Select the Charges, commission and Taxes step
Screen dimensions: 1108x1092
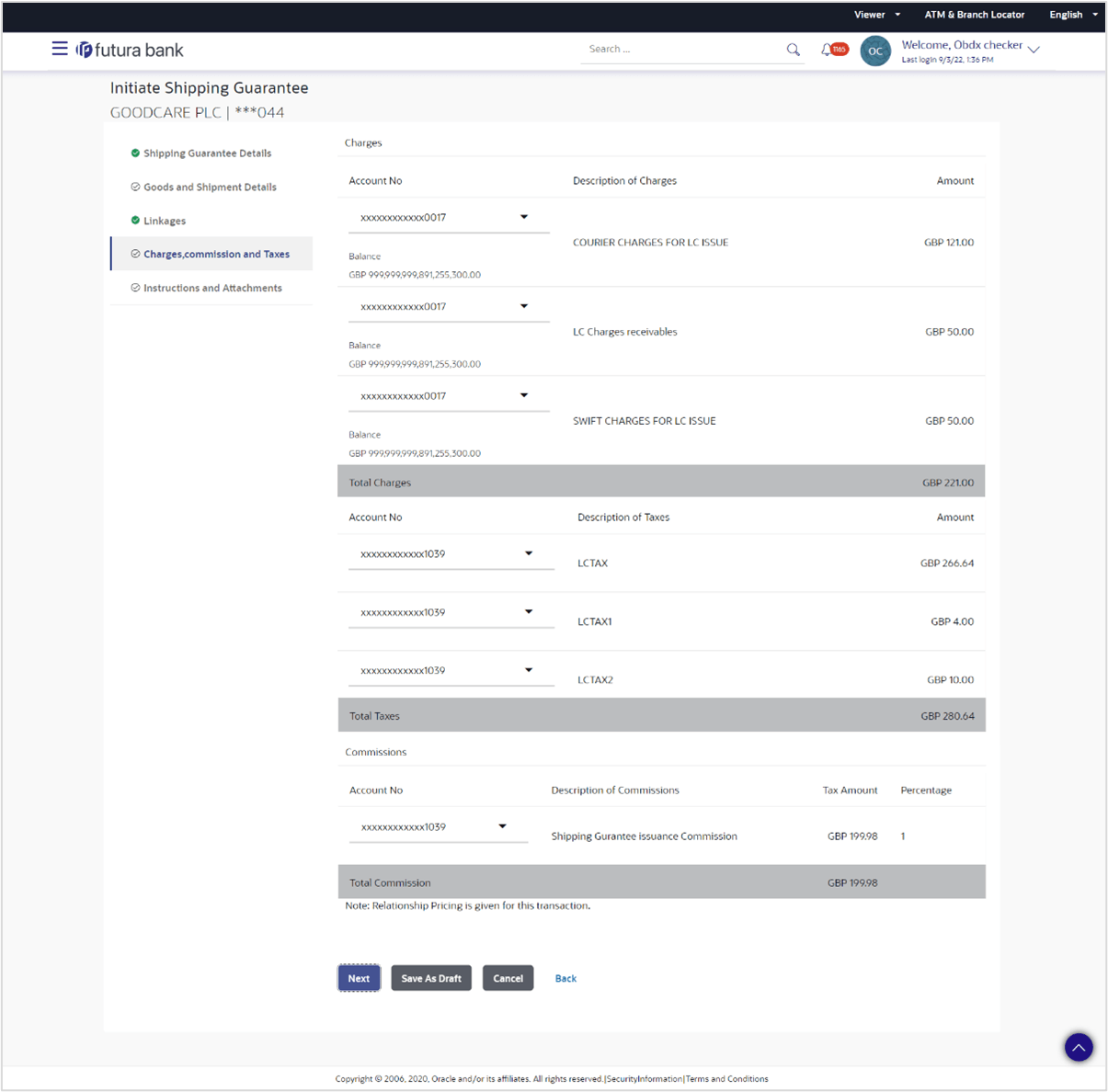218,253
